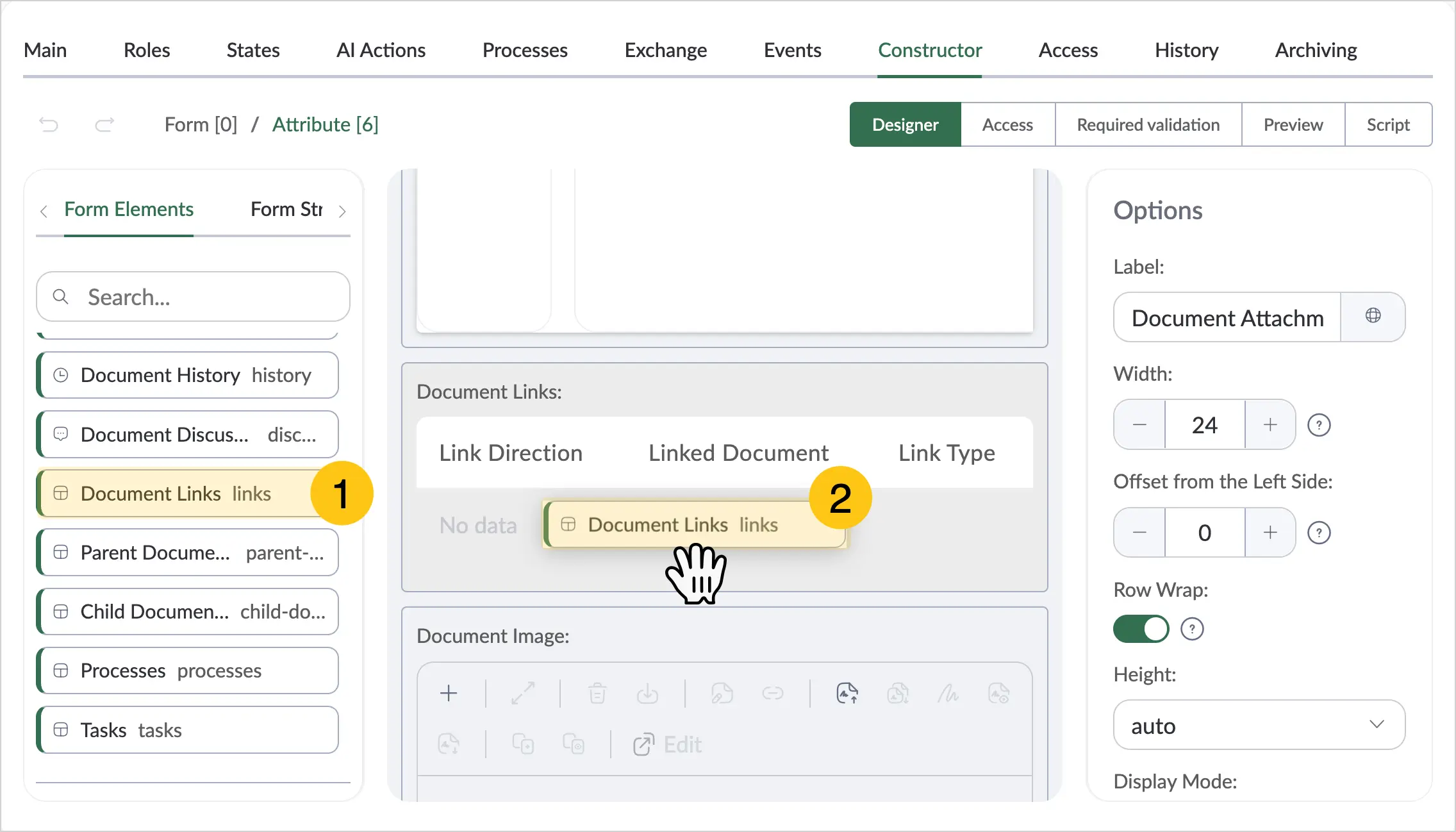
Task: Open the Preview mode
Action: click(1293, 124)
